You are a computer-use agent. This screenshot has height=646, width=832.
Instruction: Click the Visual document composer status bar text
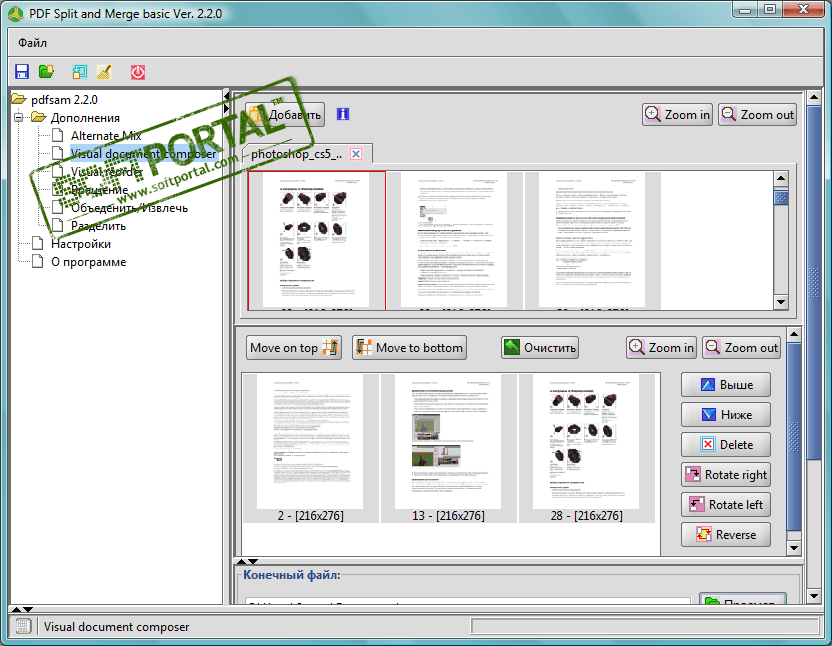pyautogui.click(x=116, y=627)
